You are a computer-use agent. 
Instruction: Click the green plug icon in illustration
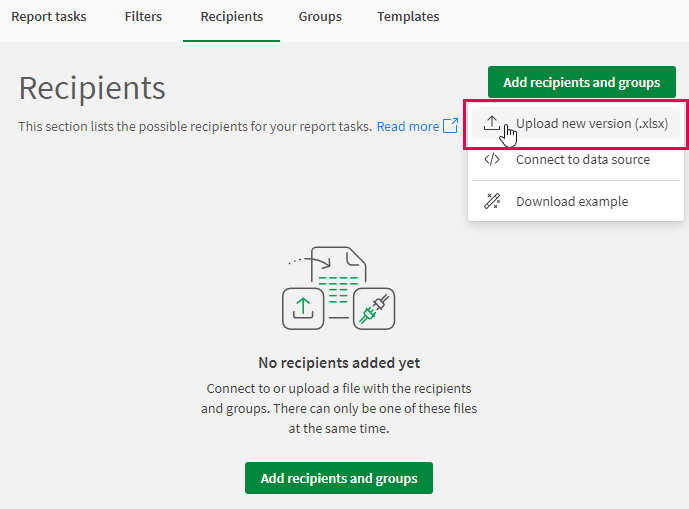374,308
